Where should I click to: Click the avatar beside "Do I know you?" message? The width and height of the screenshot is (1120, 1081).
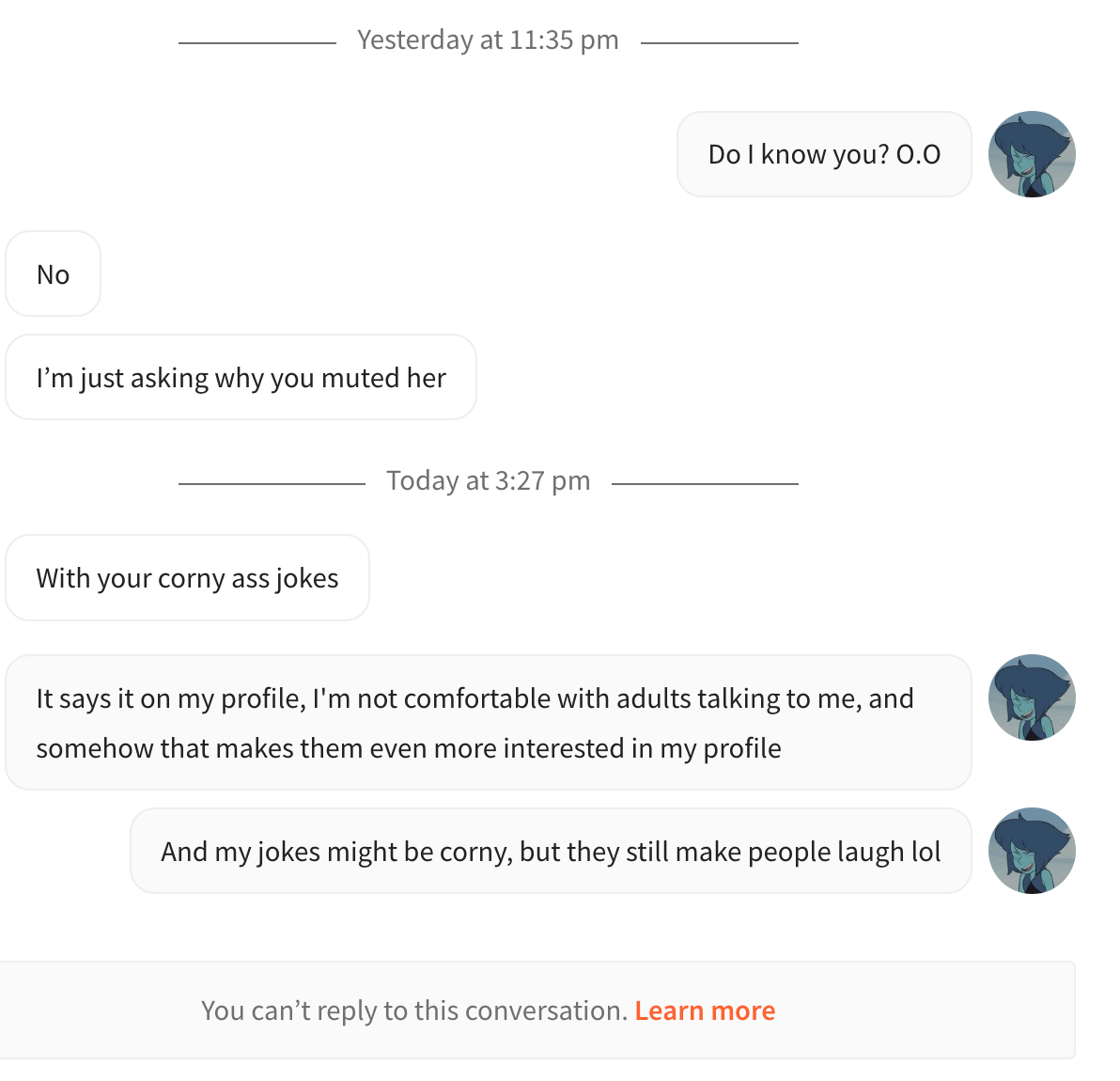[x=1032, y=154]
